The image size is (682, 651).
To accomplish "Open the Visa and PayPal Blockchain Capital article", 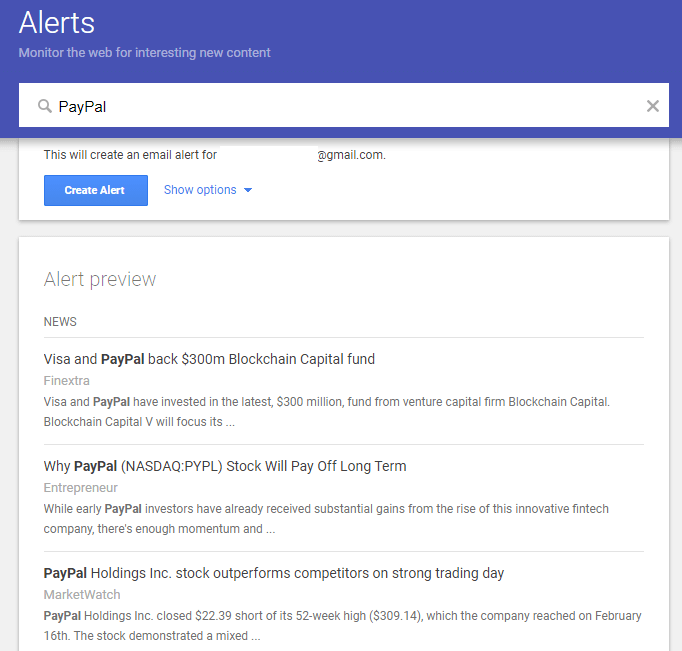I will 209,359.
